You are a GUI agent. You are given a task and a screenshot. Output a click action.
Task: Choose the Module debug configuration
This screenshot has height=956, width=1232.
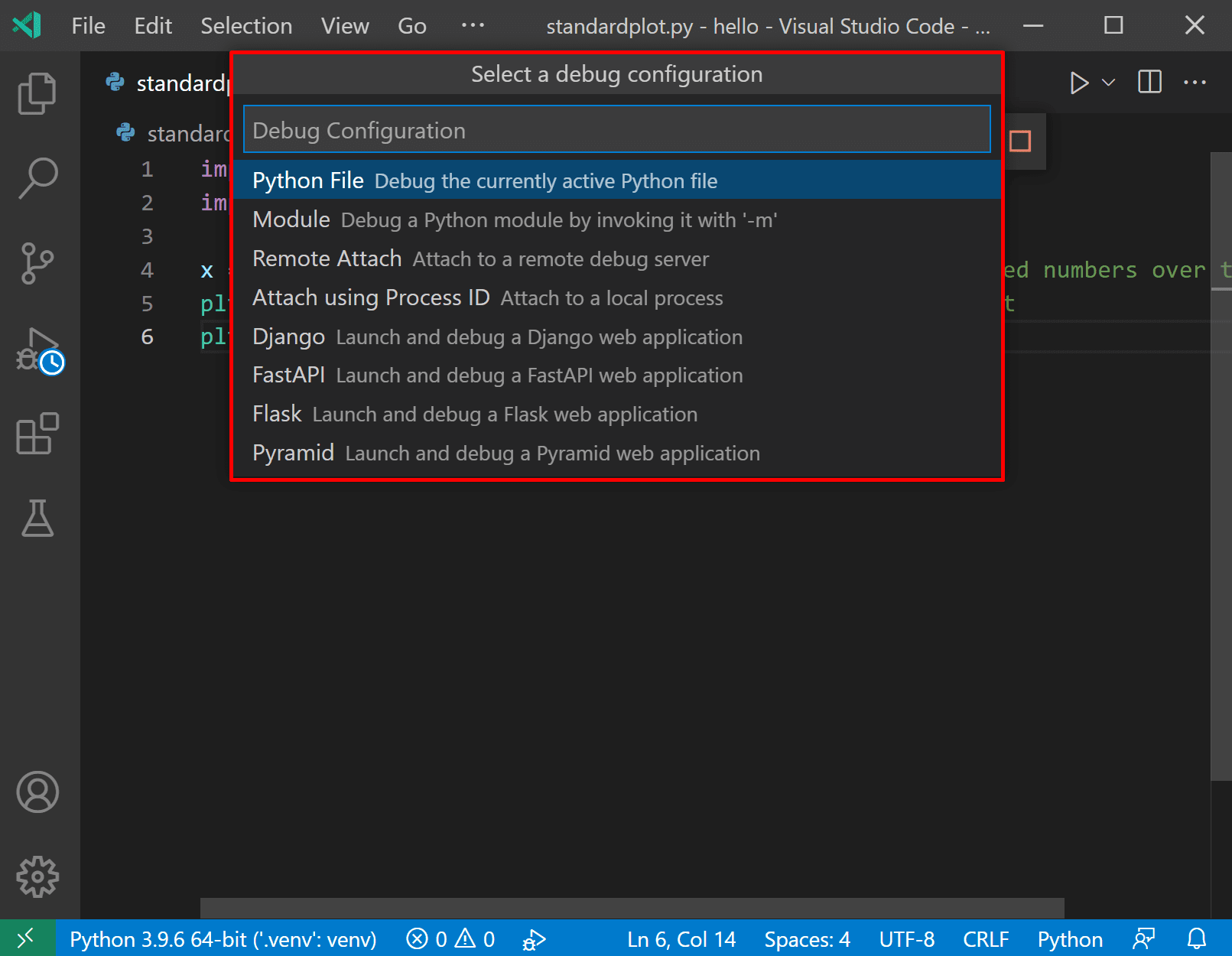pos(616,219)
